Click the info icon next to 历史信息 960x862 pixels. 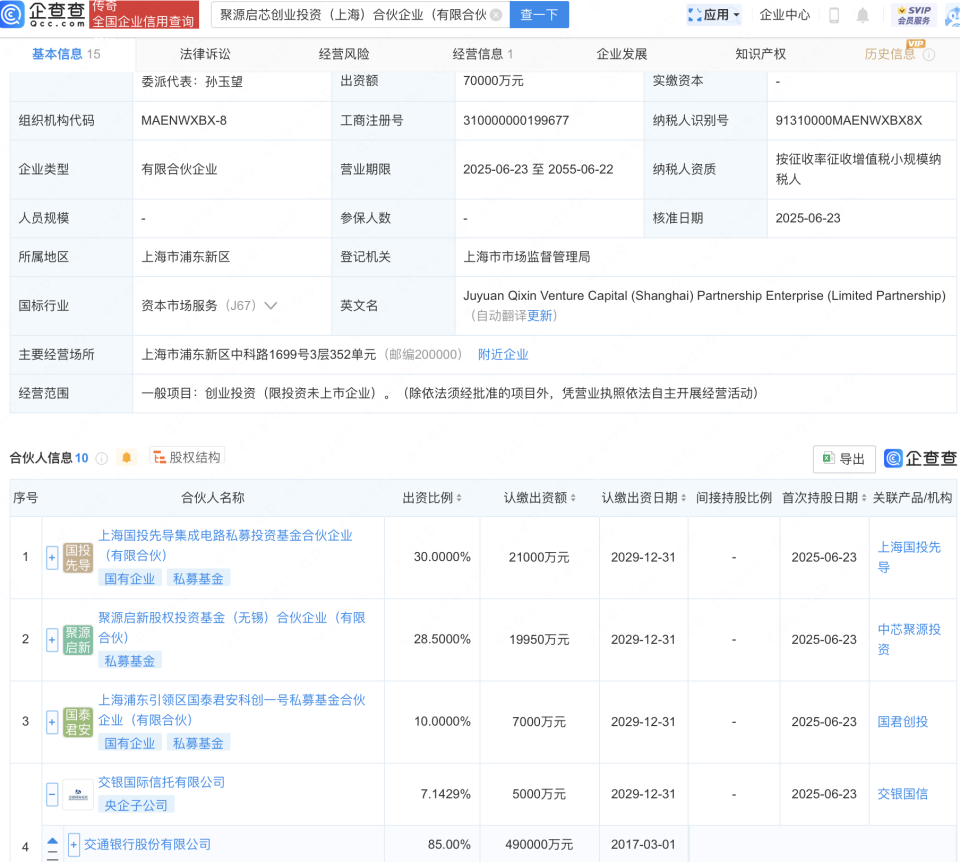point(929,54)
